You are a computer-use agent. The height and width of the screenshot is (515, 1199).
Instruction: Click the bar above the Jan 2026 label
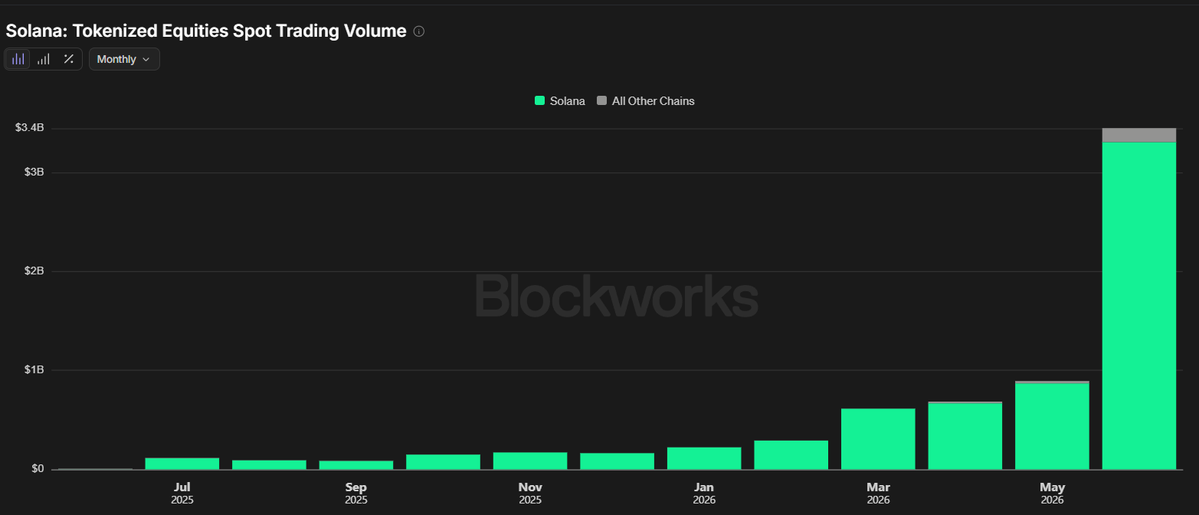(703, 458)
